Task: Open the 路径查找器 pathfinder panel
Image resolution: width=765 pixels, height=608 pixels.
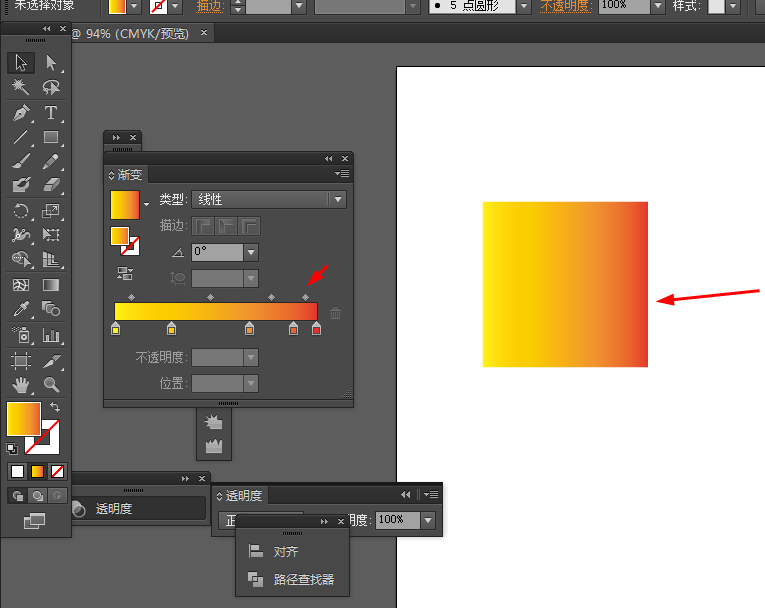Action: coord(303,579)
